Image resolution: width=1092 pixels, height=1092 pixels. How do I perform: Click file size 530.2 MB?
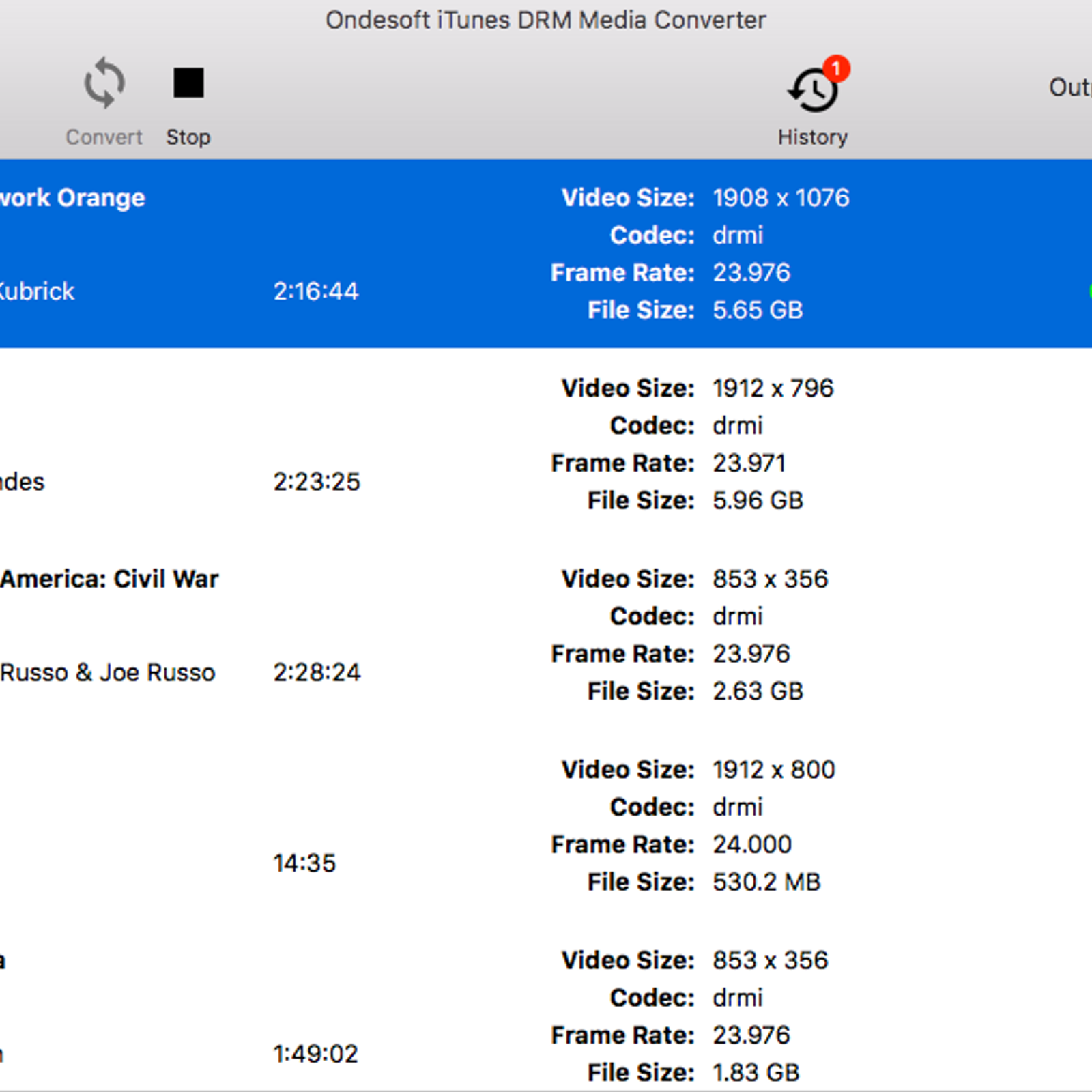(766, 882)
